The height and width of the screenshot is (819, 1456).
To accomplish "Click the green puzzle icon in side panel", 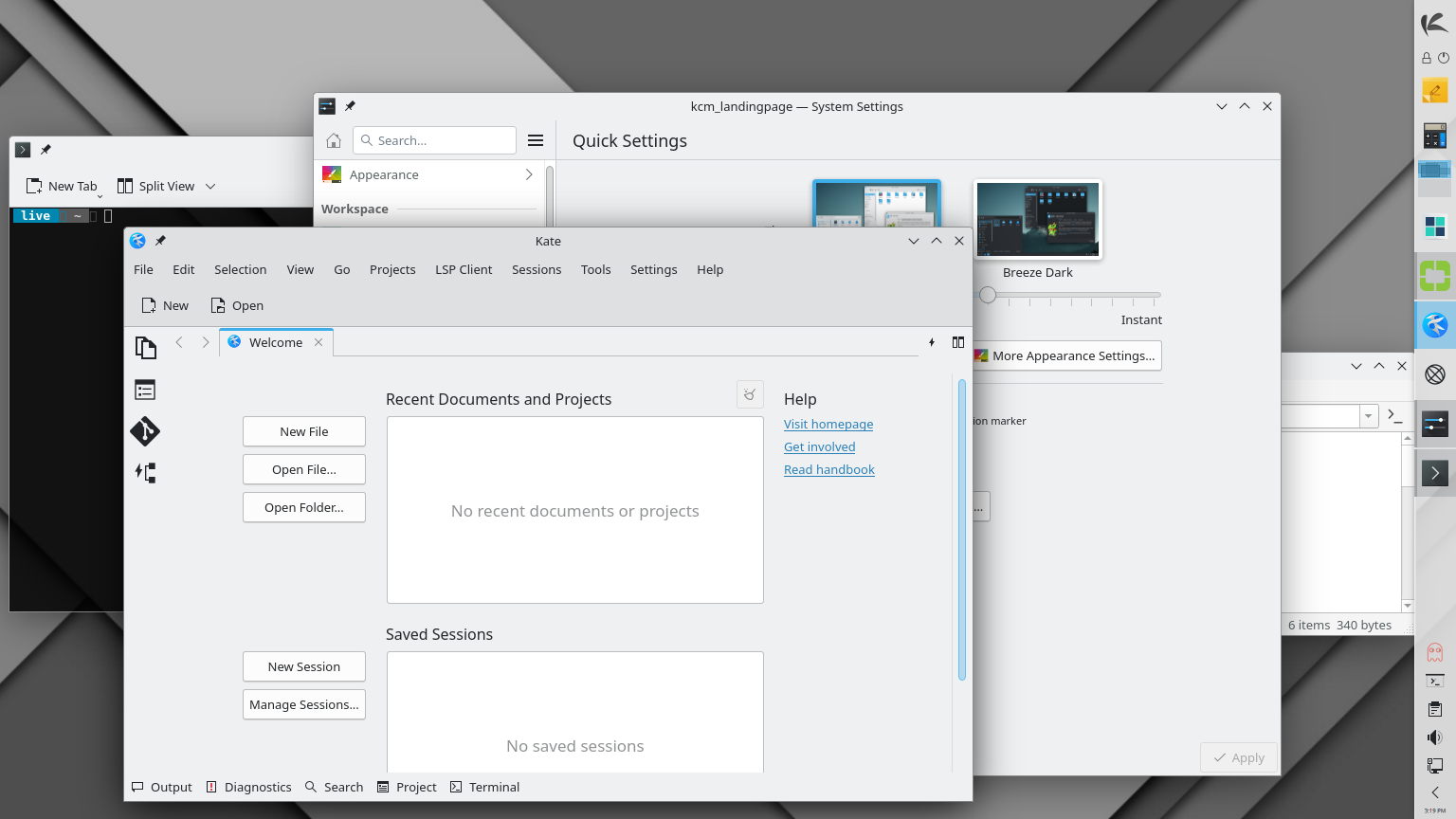I will (x=1435, y=276).
